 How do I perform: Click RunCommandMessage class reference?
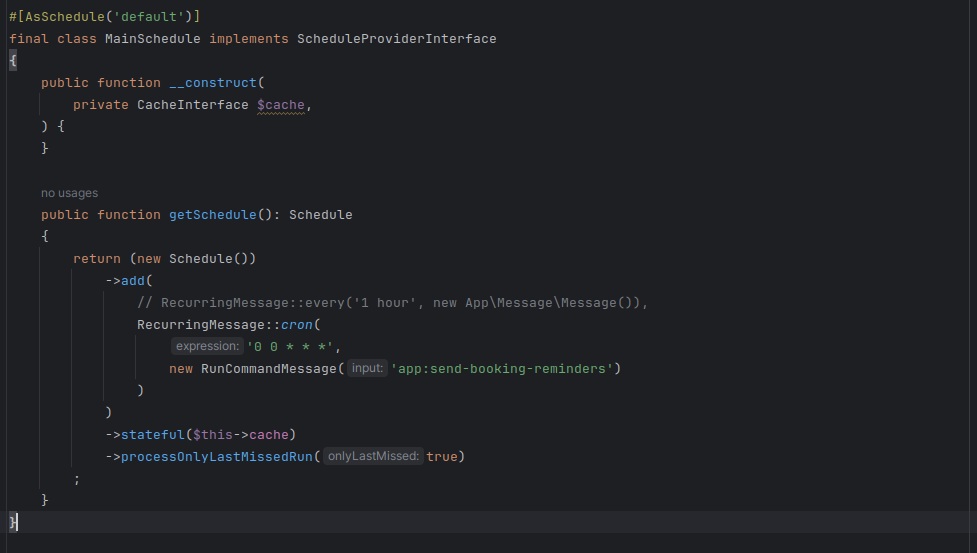[x=269, y=369]
